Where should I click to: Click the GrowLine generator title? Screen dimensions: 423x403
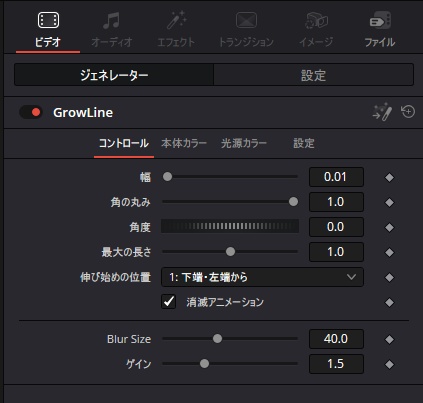point(83,113)
